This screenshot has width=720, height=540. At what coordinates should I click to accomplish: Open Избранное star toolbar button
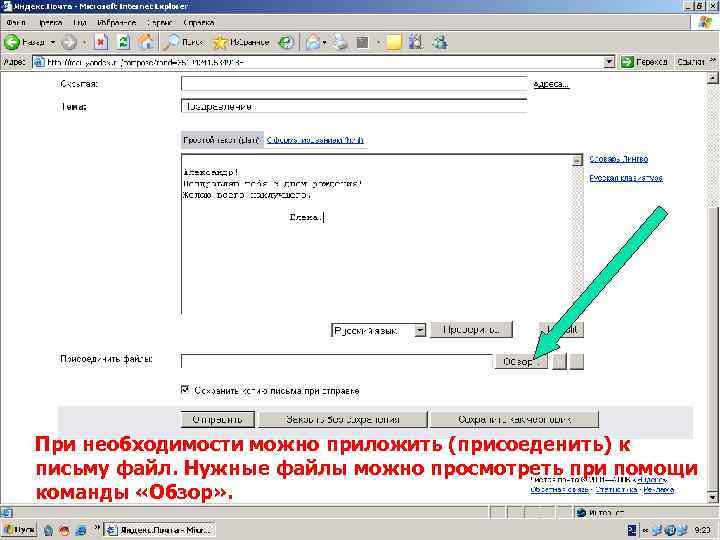pos(241,42)
